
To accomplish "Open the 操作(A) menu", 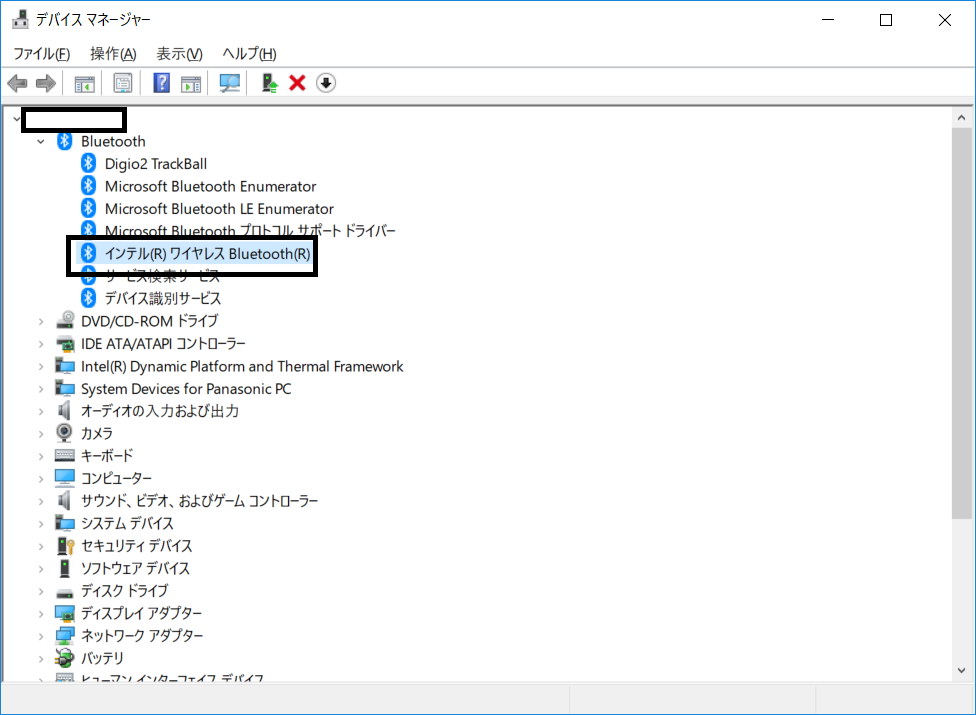I will [113, 54].
